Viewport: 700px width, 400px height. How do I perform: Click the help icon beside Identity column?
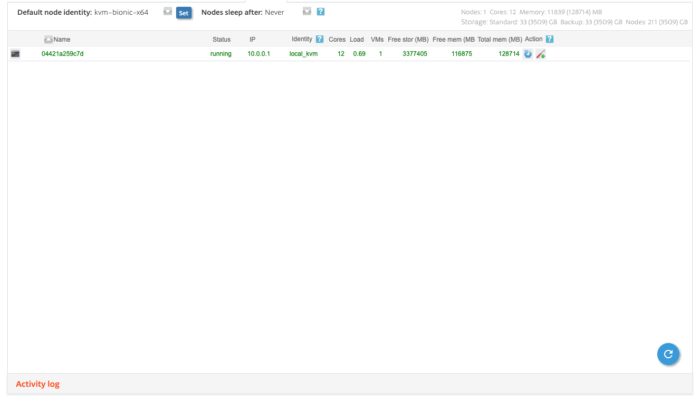(320, 39)
